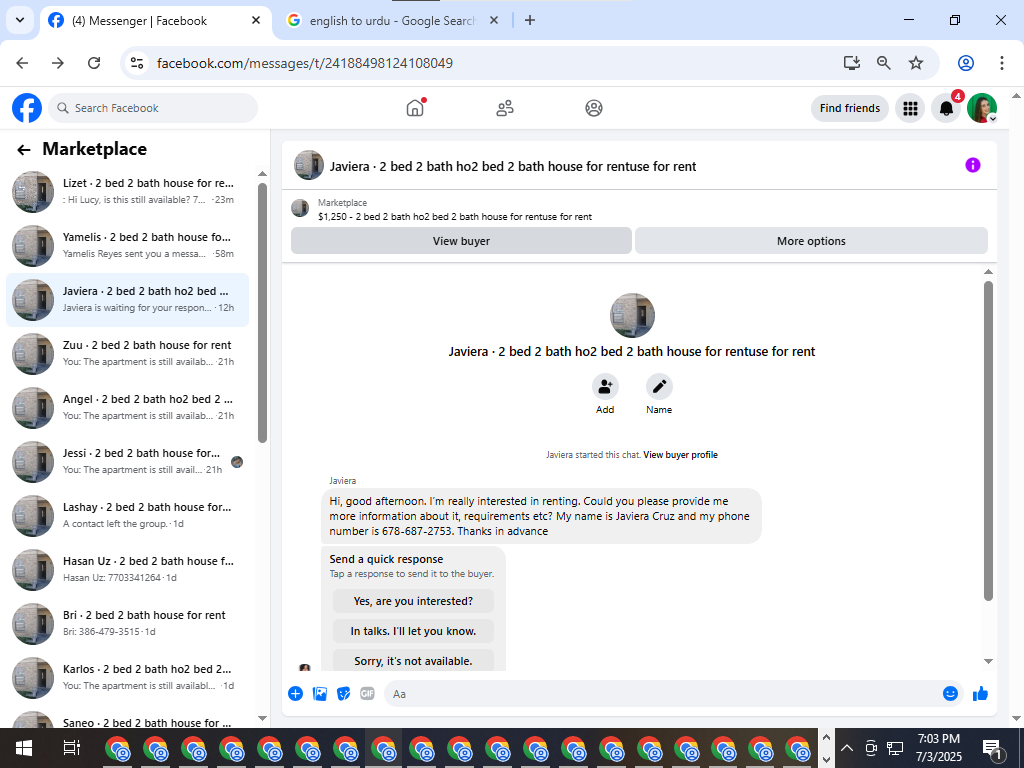
Task: Open the emoji picker icon
Action: click(x=950, y=694)
